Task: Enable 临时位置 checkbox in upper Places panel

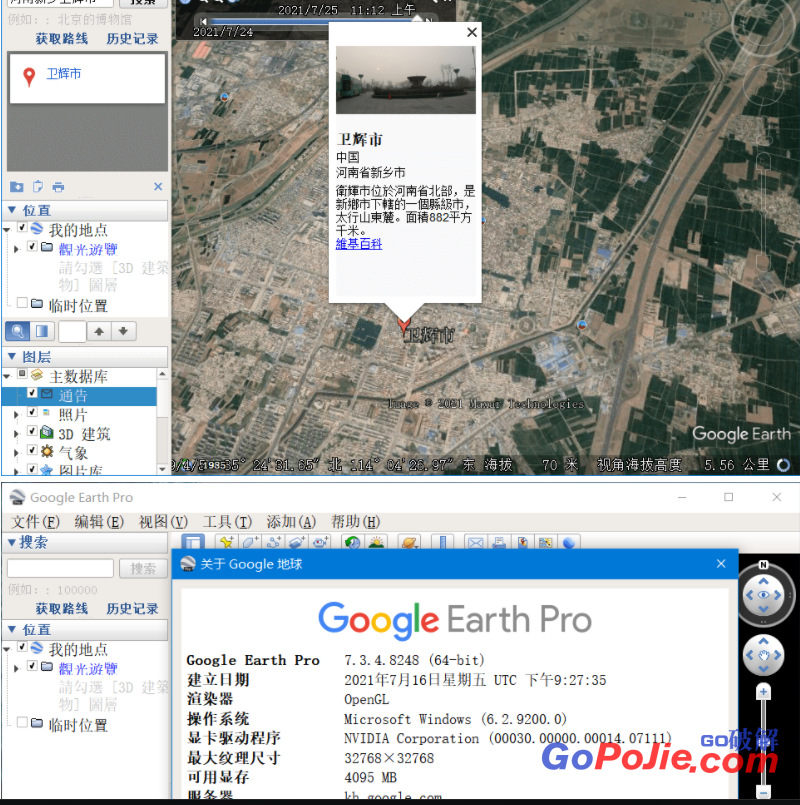Action: coord(22,303)
